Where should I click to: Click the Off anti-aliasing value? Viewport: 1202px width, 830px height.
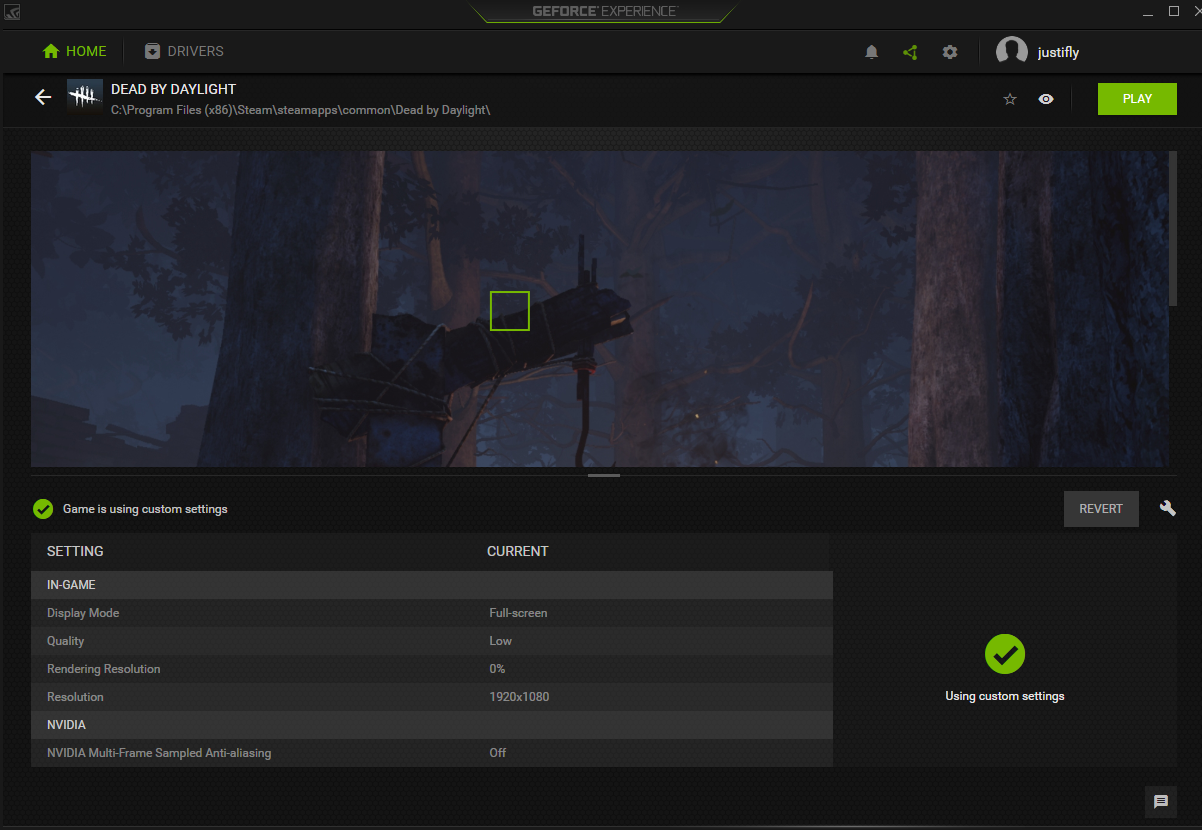(x=498, y=753)
